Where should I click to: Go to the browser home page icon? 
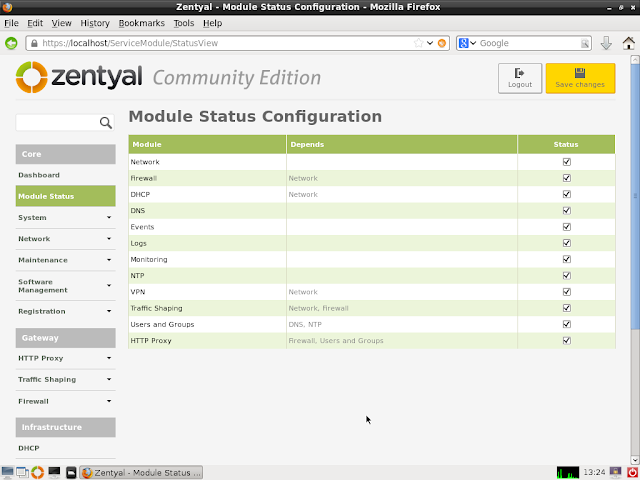629,43
